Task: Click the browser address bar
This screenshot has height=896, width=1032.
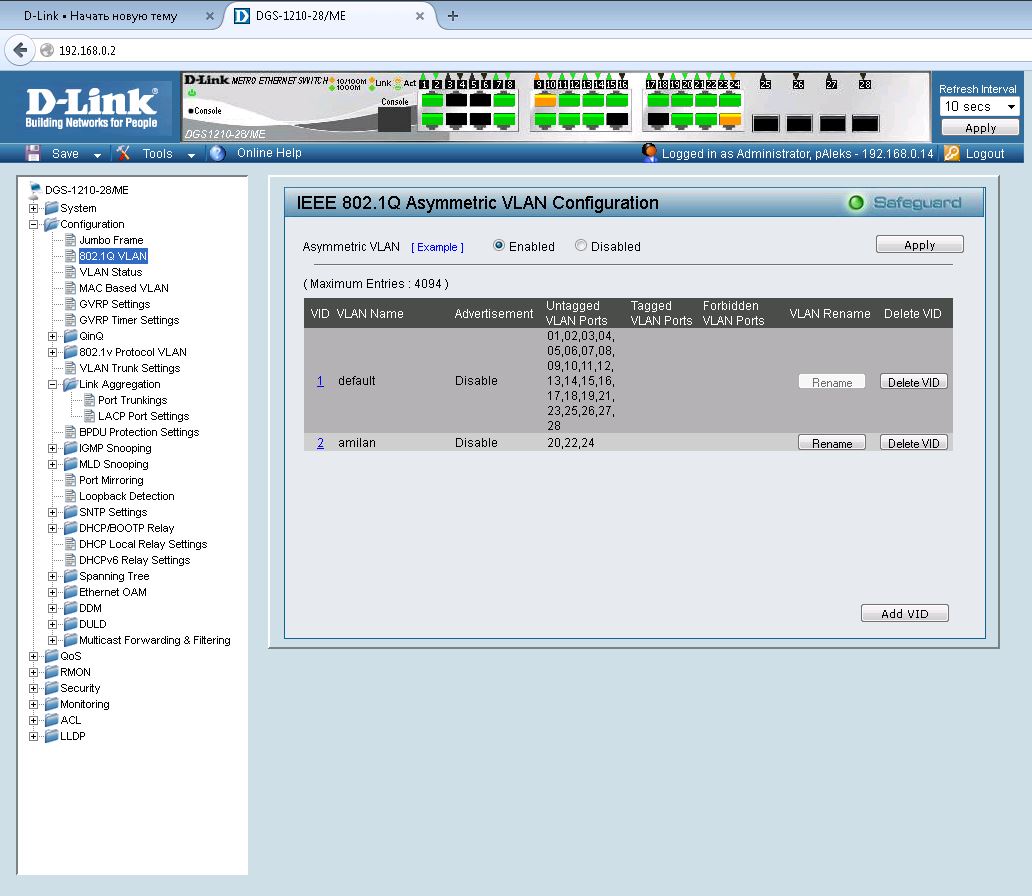Action: point(500,50)
